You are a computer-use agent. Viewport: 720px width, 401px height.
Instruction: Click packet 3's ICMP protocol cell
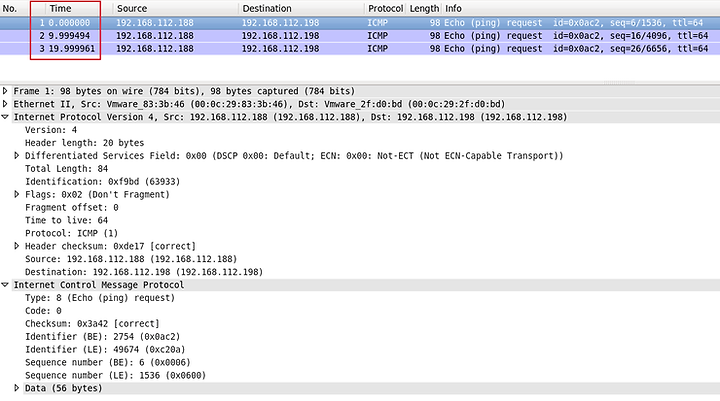pyautogui.click(x=377, y=49)
